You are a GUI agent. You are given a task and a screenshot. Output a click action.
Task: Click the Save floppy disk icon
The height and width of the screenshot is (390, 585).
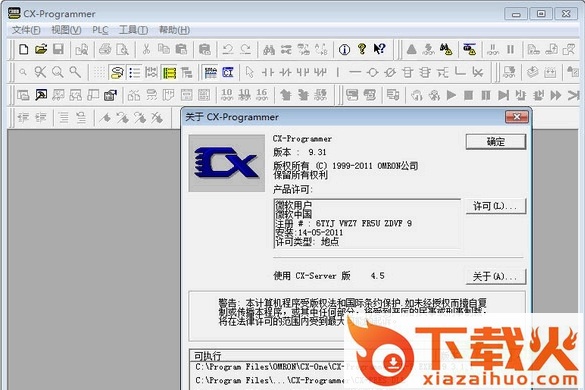[x=58, y=49]
